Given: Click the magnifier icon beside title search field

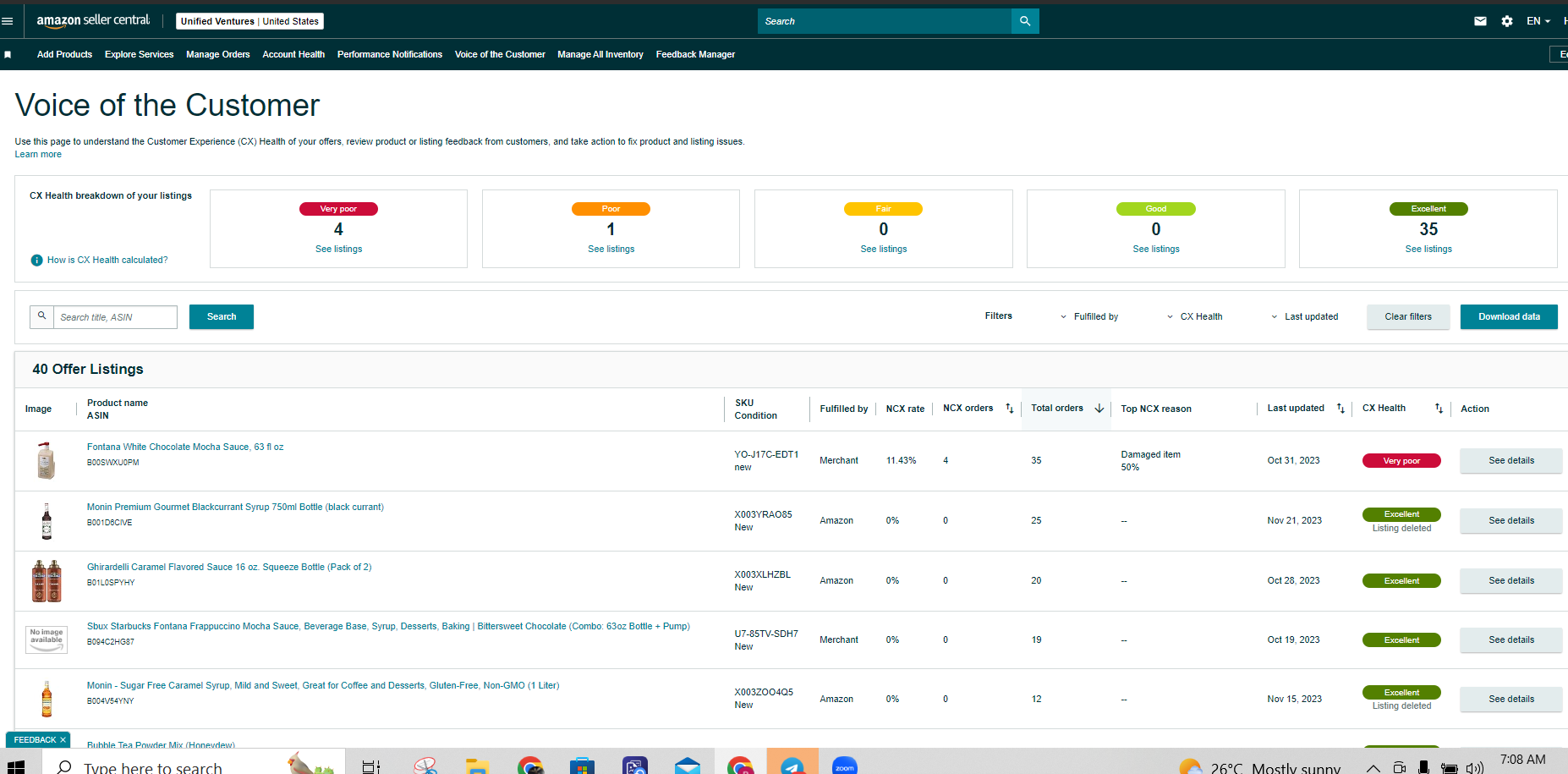Looking at the screenshot, I should coord(41,316).
